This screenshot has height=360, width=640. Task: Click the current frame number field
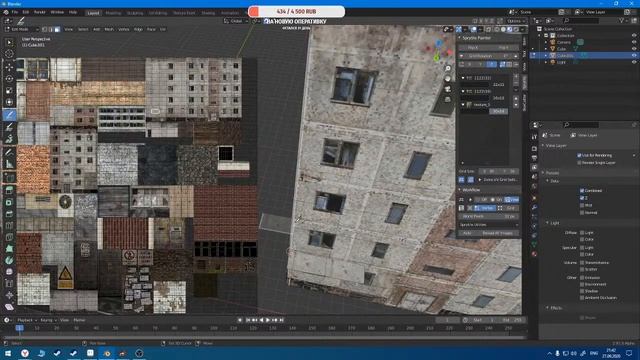pos(448,320)
